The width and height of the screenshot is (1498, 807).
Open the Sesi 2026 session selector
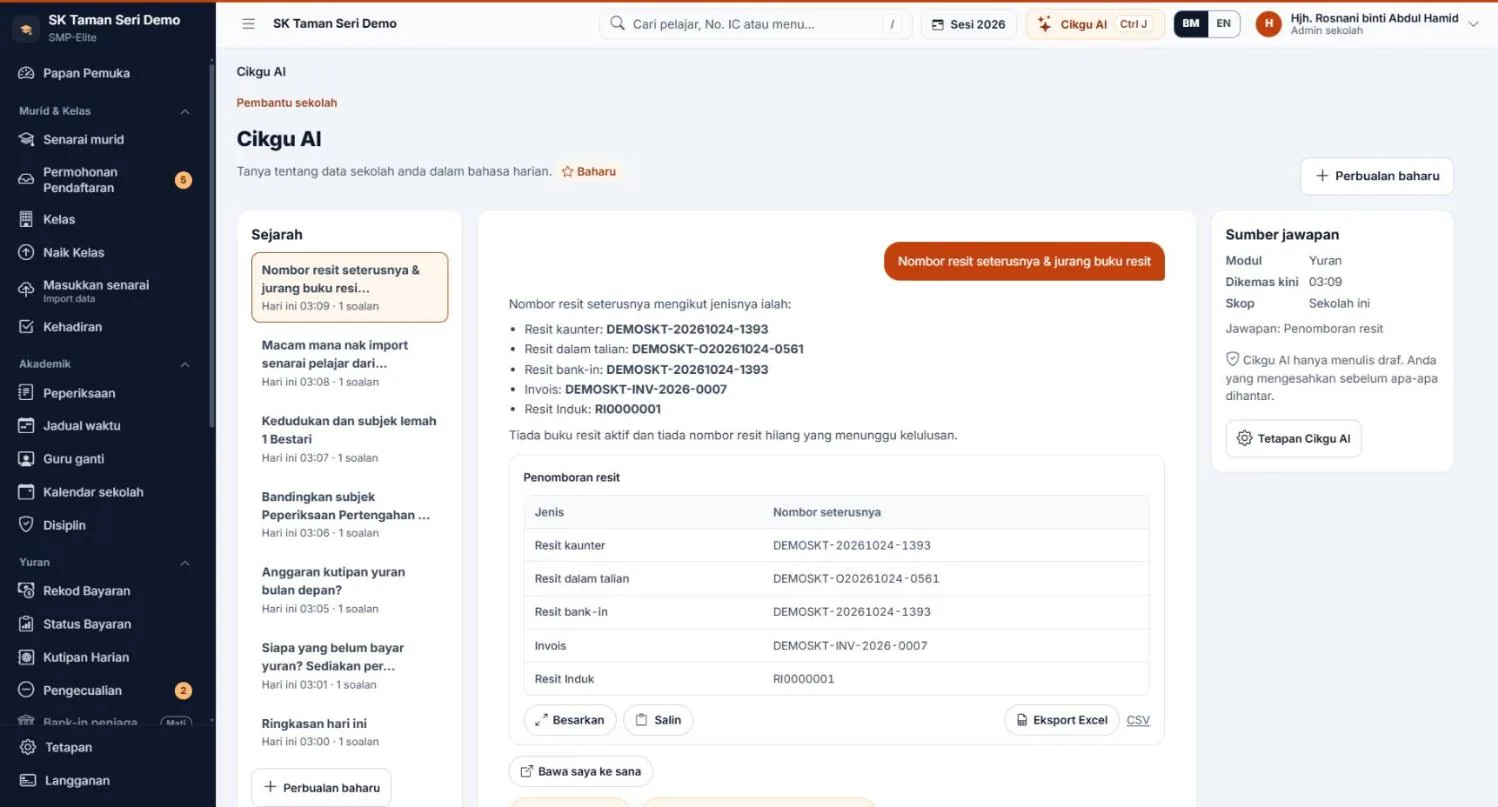tap(969, 24)
